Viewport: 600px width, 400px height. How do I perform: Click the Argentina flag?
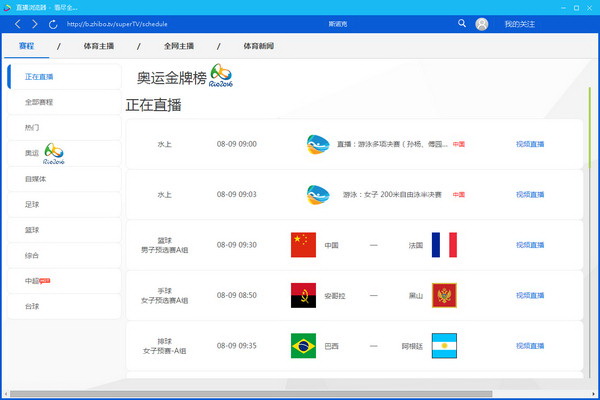(x=444, y=346)
